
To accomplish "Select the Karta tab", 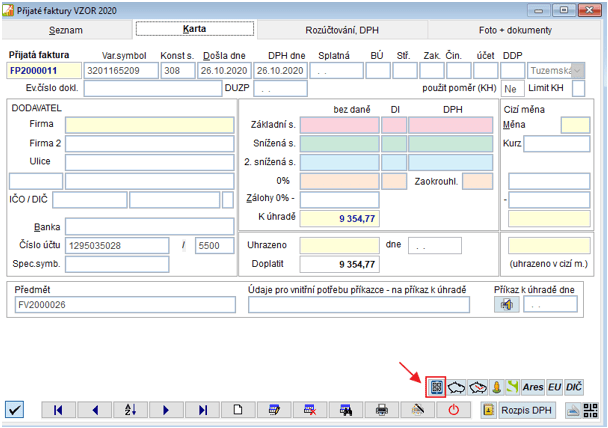I will pyautogui.click(x=195, y=29).
